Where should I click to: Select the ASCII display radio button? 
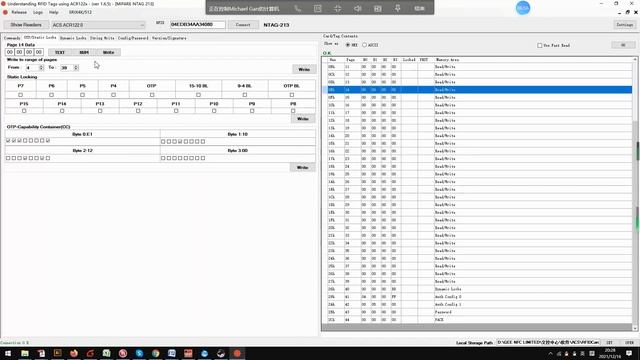(x=364, y=45)
